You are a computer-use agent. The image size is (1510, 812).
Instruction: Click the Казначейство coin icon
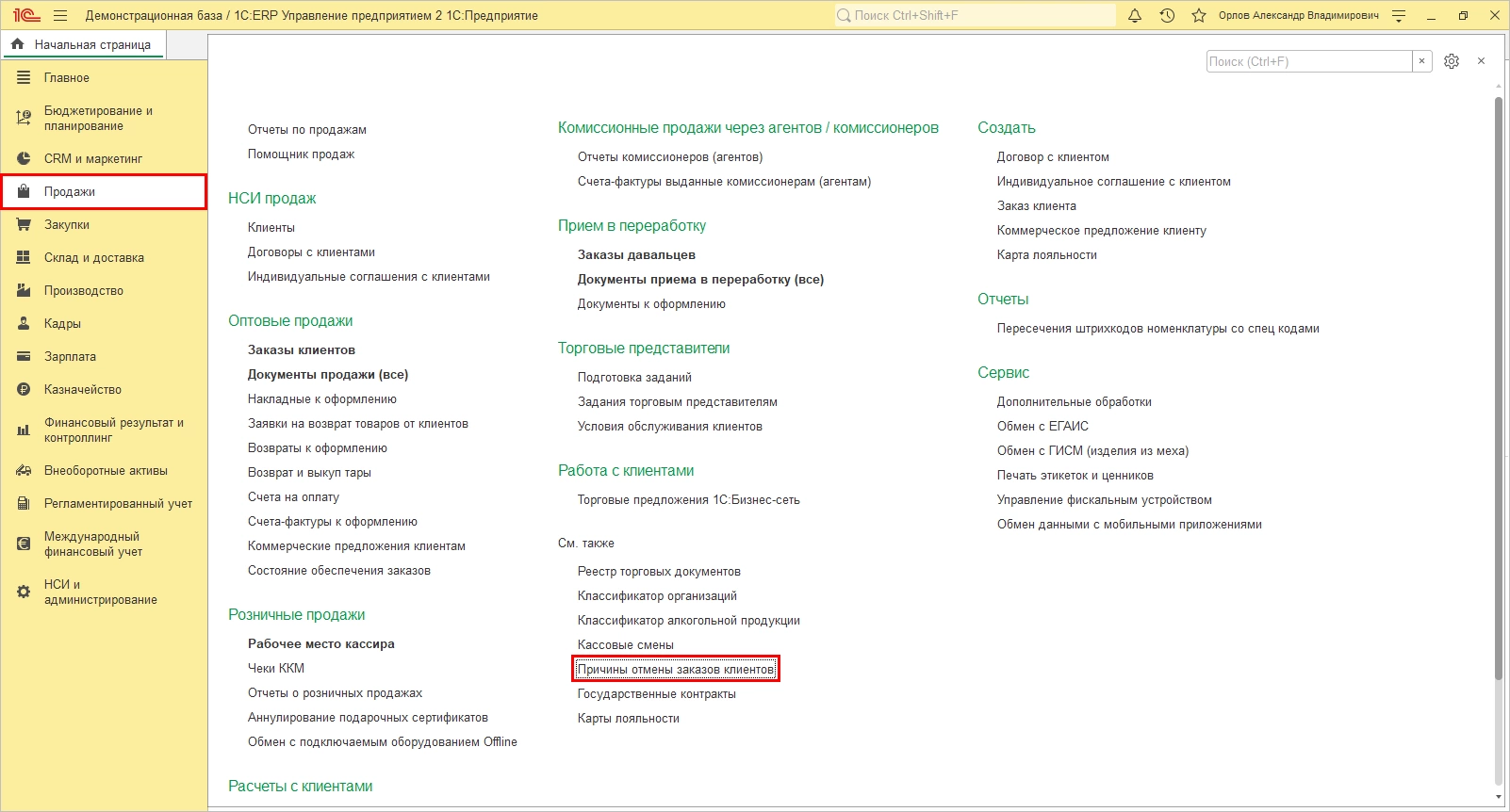(x=24, y=389)
